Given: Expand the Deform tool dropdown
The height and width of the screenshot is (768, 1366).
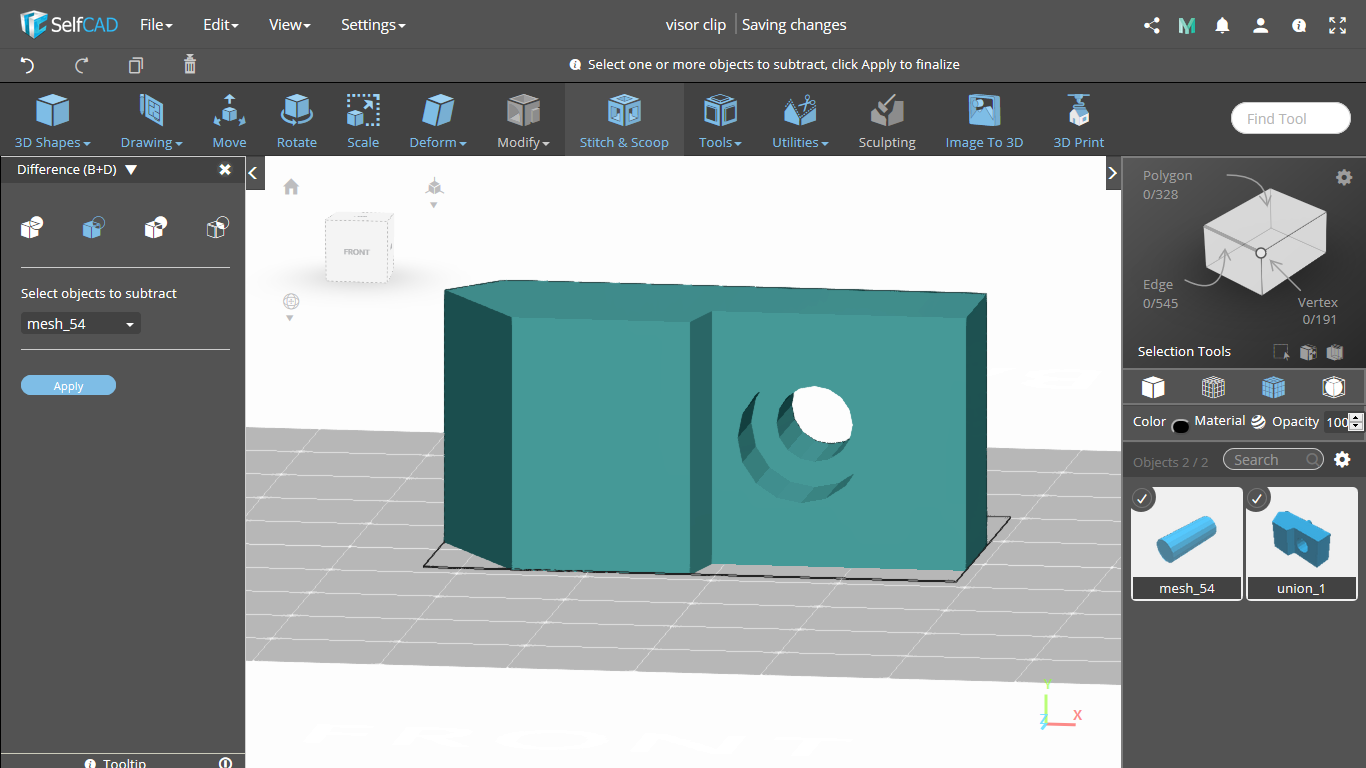Looking at the screenshot, I should pyautogui.click(x=438, y=120).
